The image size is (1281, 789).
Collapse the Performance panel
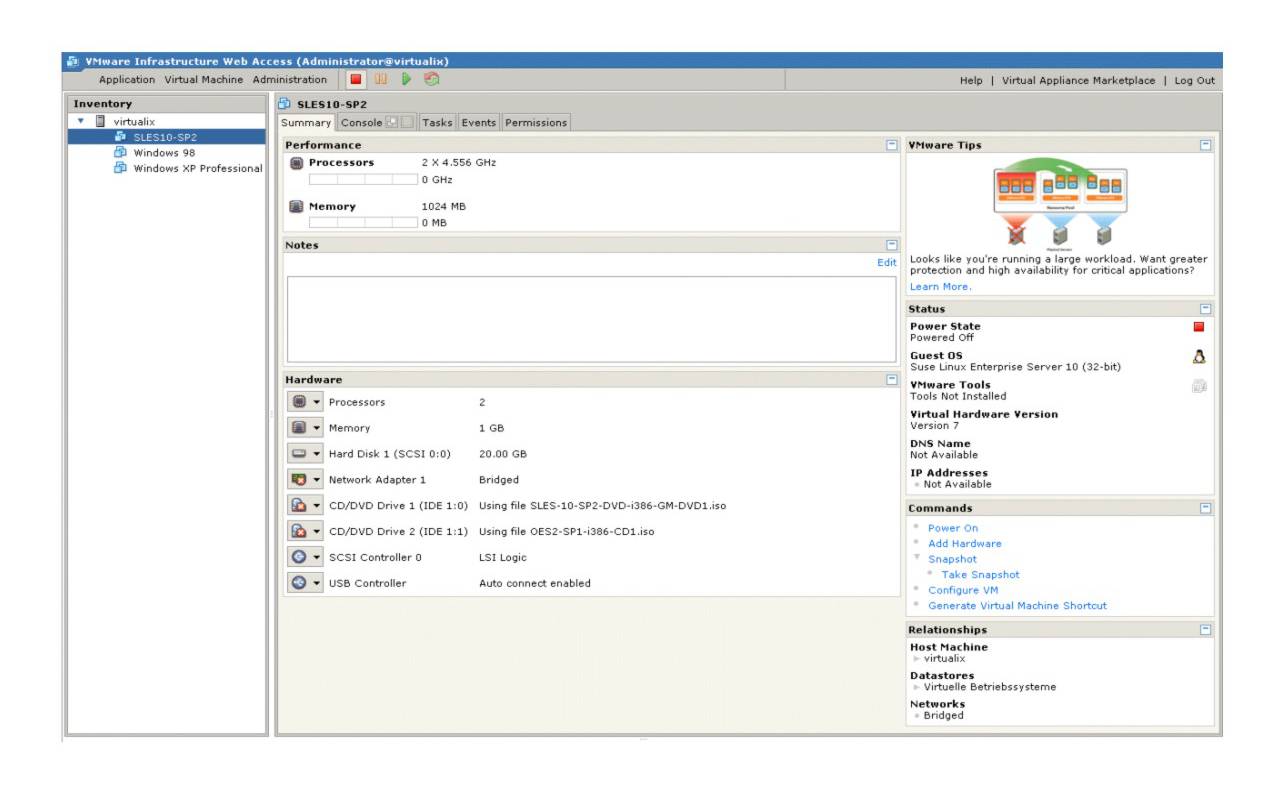click(891, 145)
